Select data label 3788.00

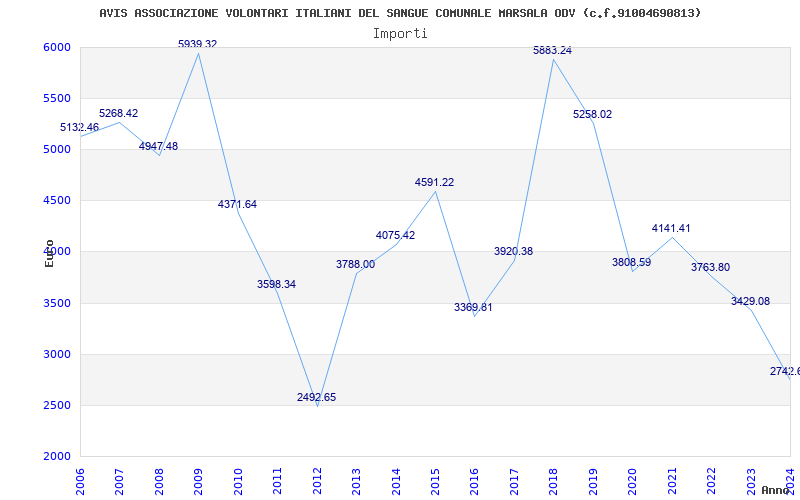coord(355,264)
